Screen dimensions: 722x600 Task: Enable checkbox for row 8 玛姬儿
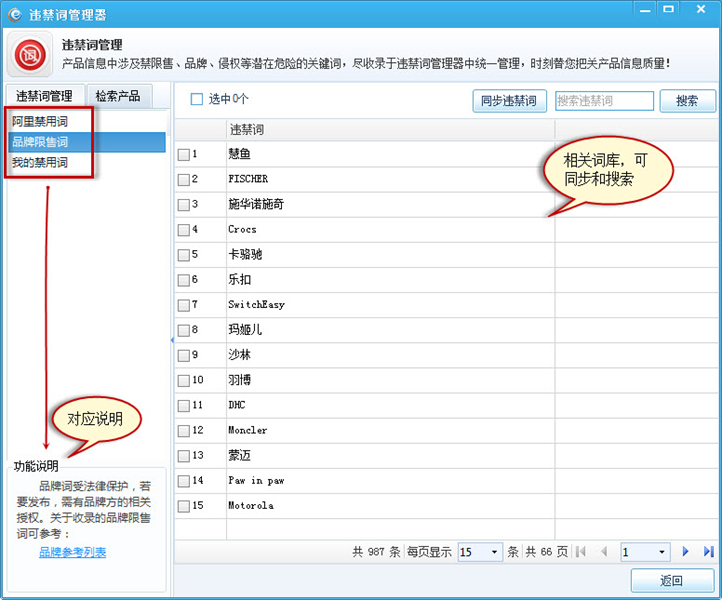184,330
